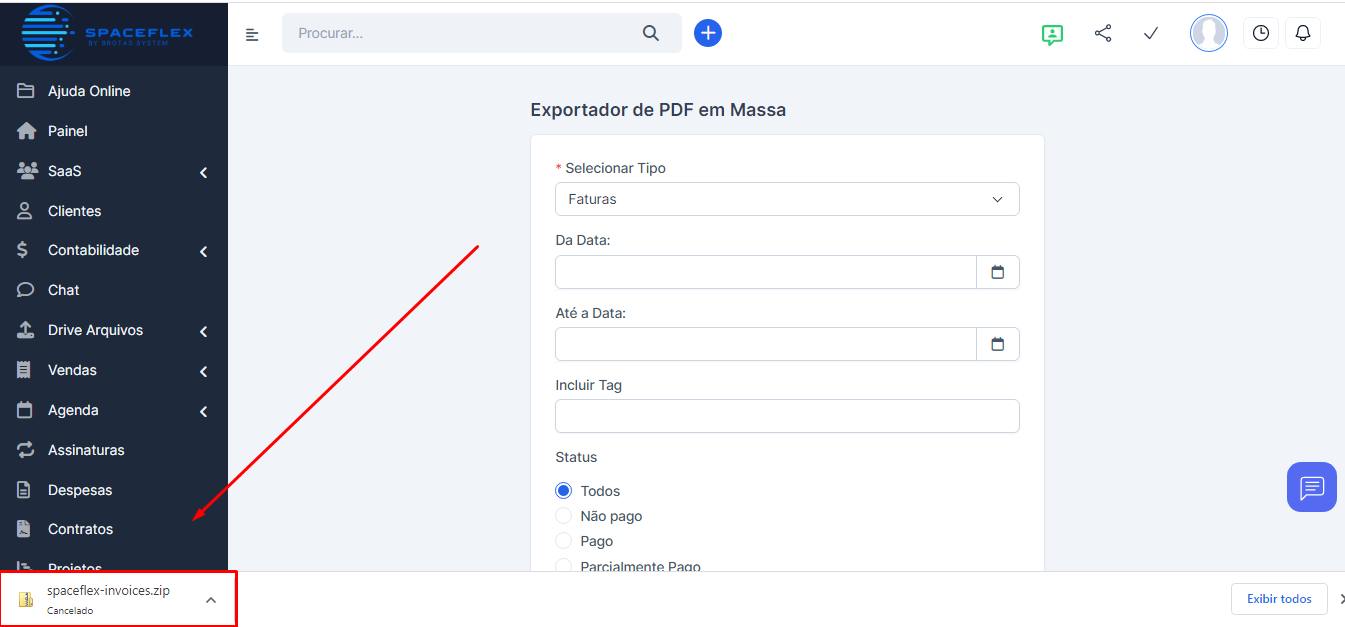Screen dimensions: 1345x627
Task: Open calendar picker for Da Data
Action: [997, 272]
